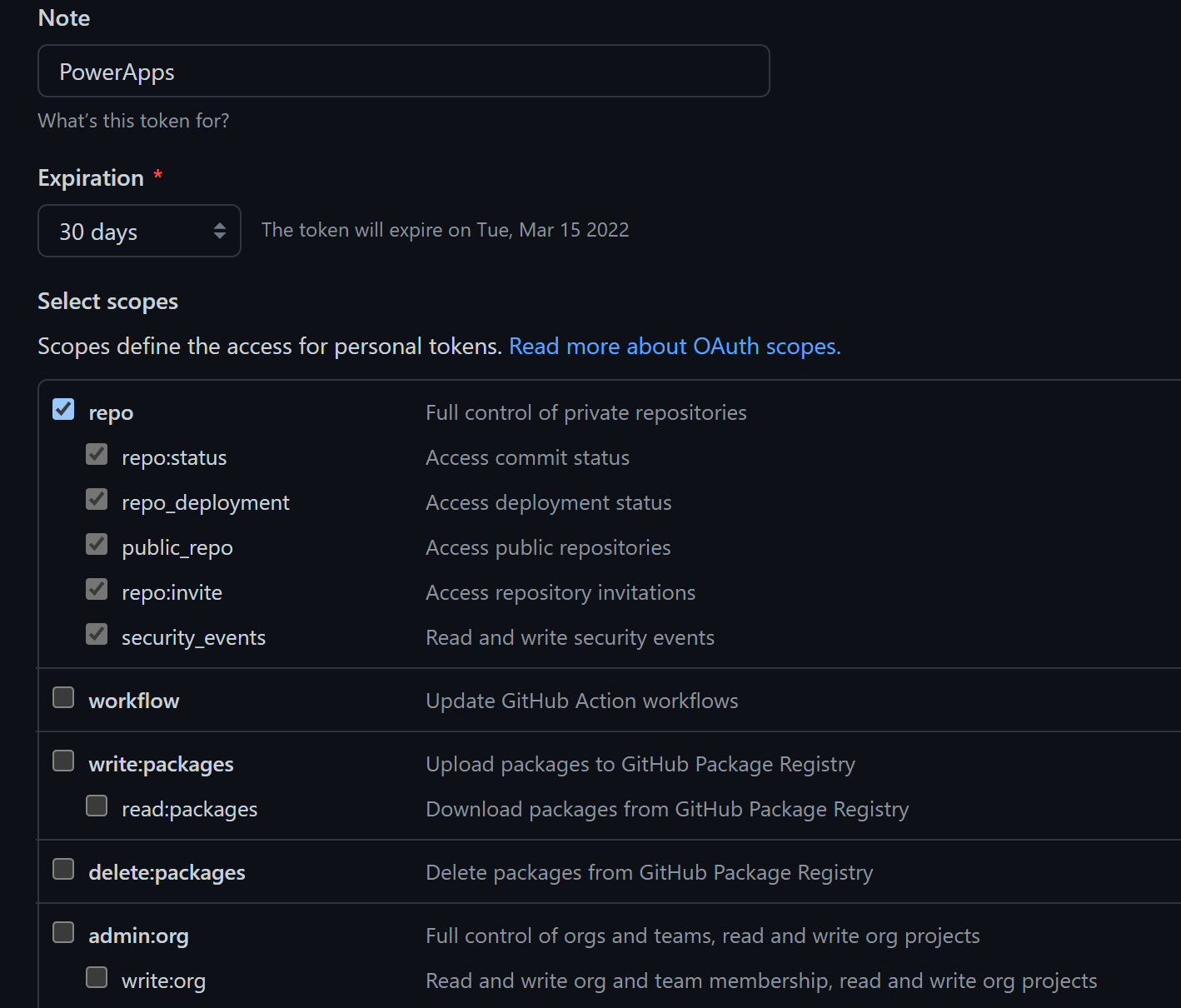
Task: Enable the workflow scope checkbox
Action: tap(63, 697)
